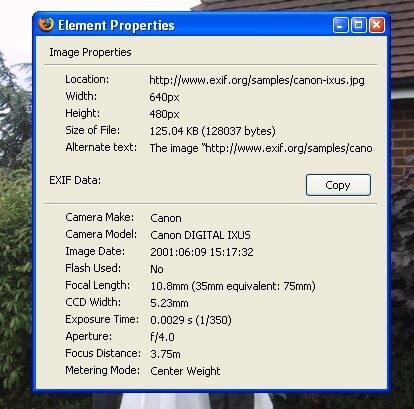Click the Metering Mode value Center Weight
The image size is (414, 409).
coord(185,371)
